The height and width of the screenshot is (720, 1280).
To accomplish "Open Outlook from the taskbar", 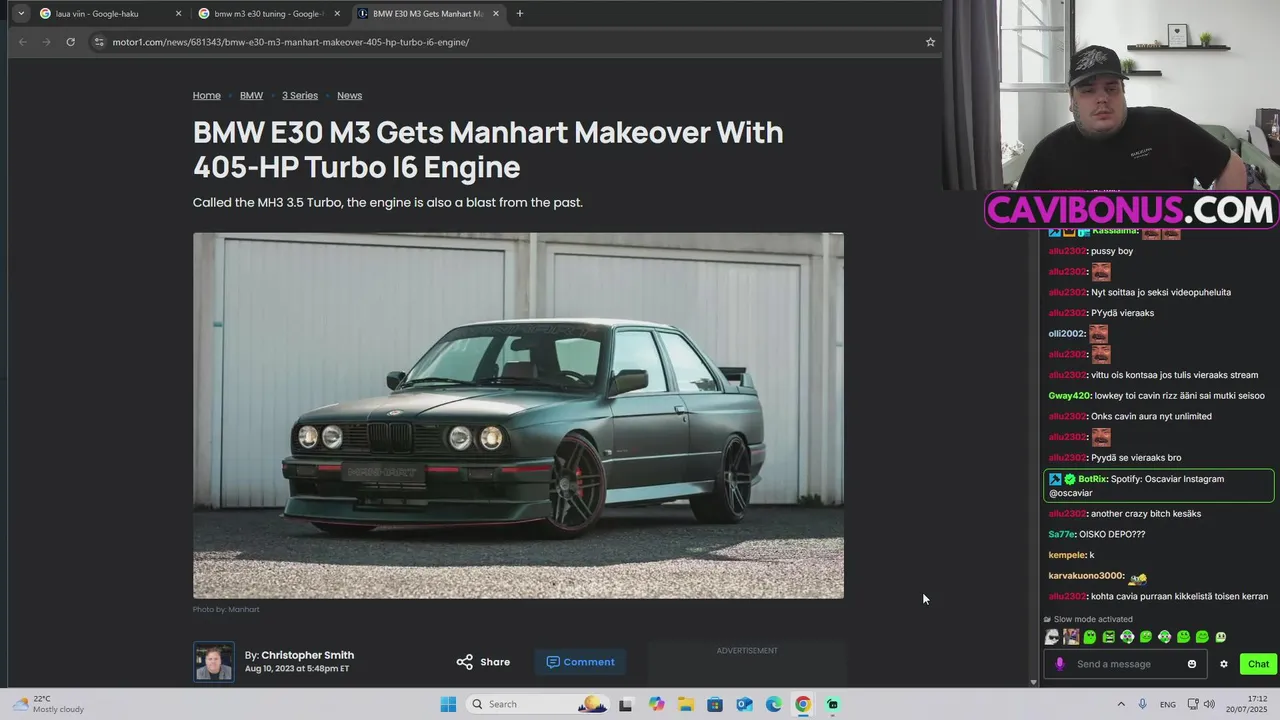I will coord(744,704).
